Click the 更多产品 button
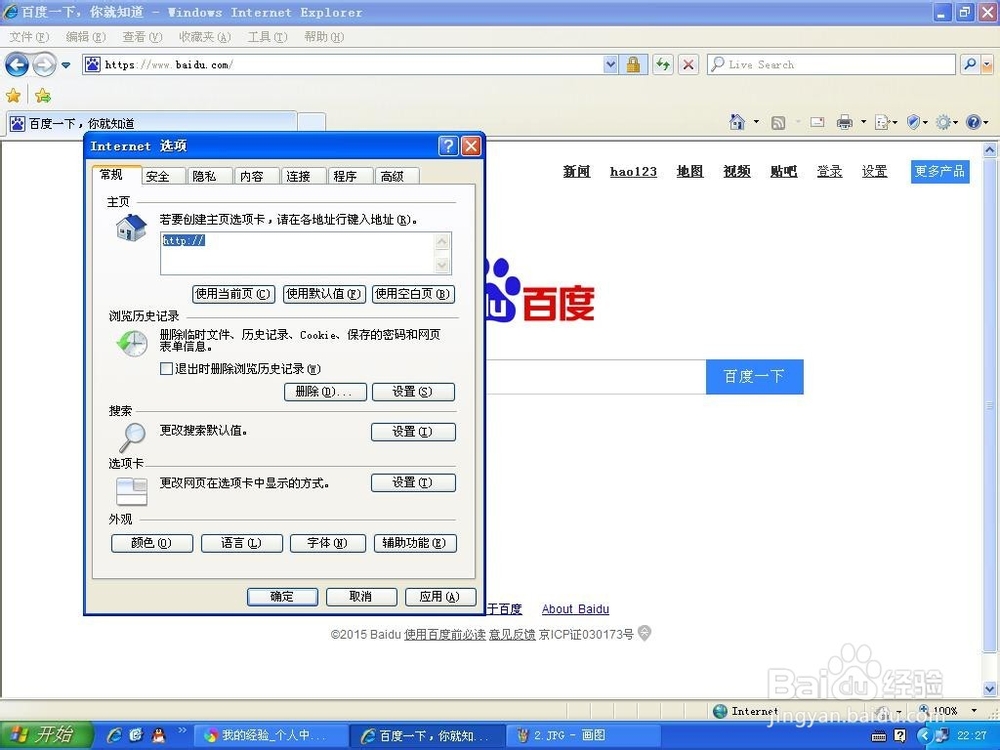 pyautogui.click(x=940, y=172)
